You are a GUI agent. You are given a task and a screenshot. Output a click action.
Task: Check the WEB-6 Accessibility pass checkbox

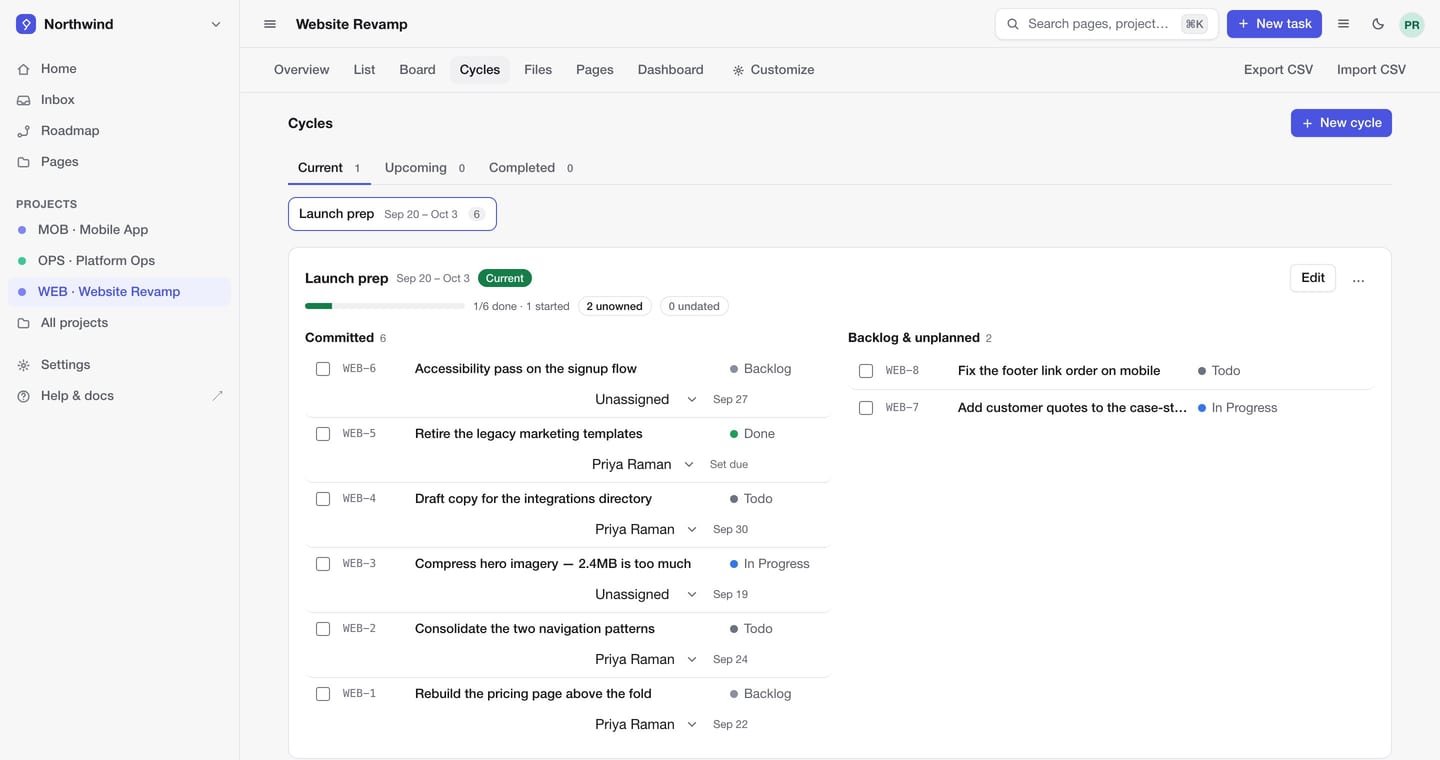(323, 369)
